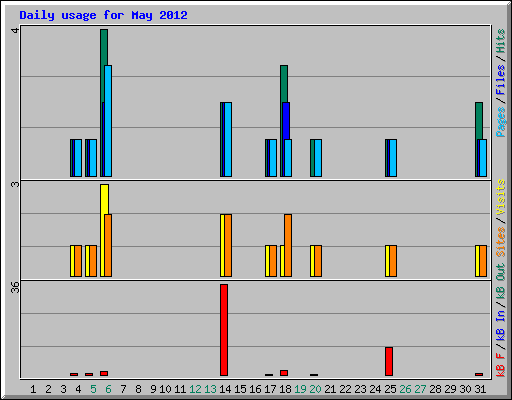Select green weekend day "6" on x-axis
The height and width of the screenshot is (400, 512).
[x=108, y=389]
